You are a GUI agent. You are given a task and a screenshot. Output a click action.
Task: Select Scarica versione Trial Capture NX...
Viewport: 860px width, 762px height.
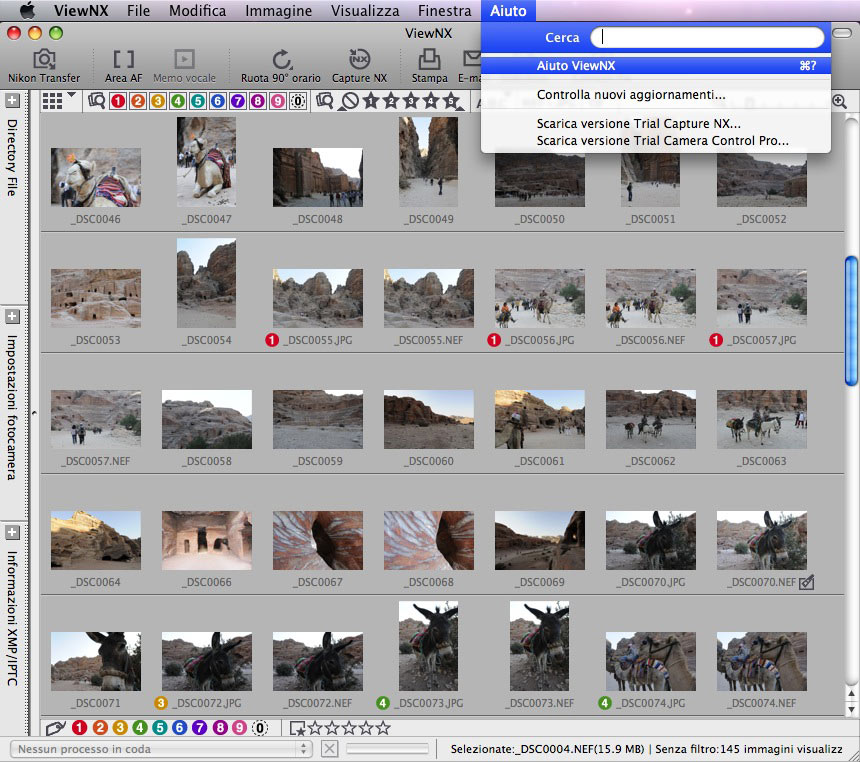[656, 123]
